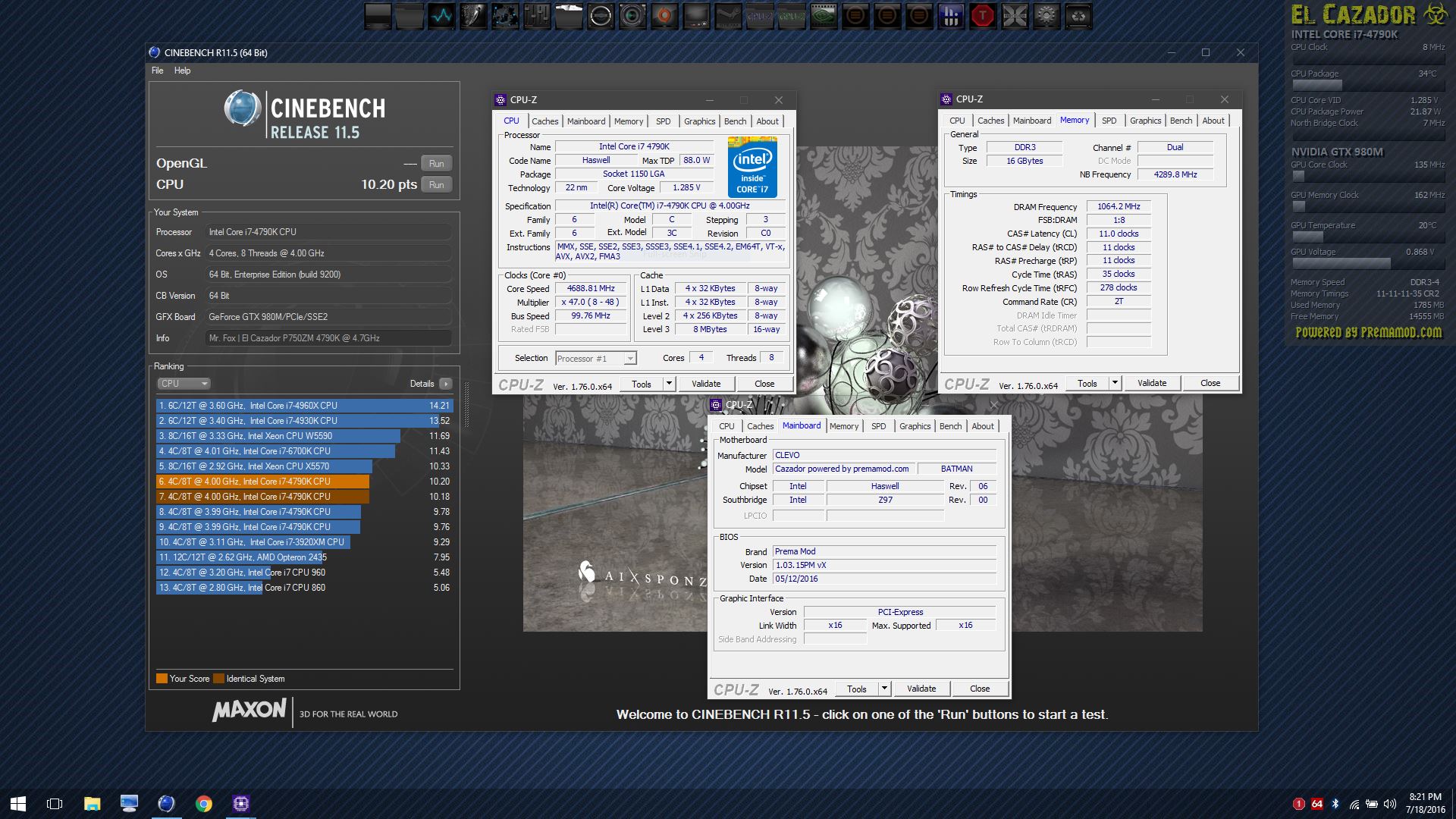
Task: Open the camera lens icon in top dock
Action: tap(632, 15)
